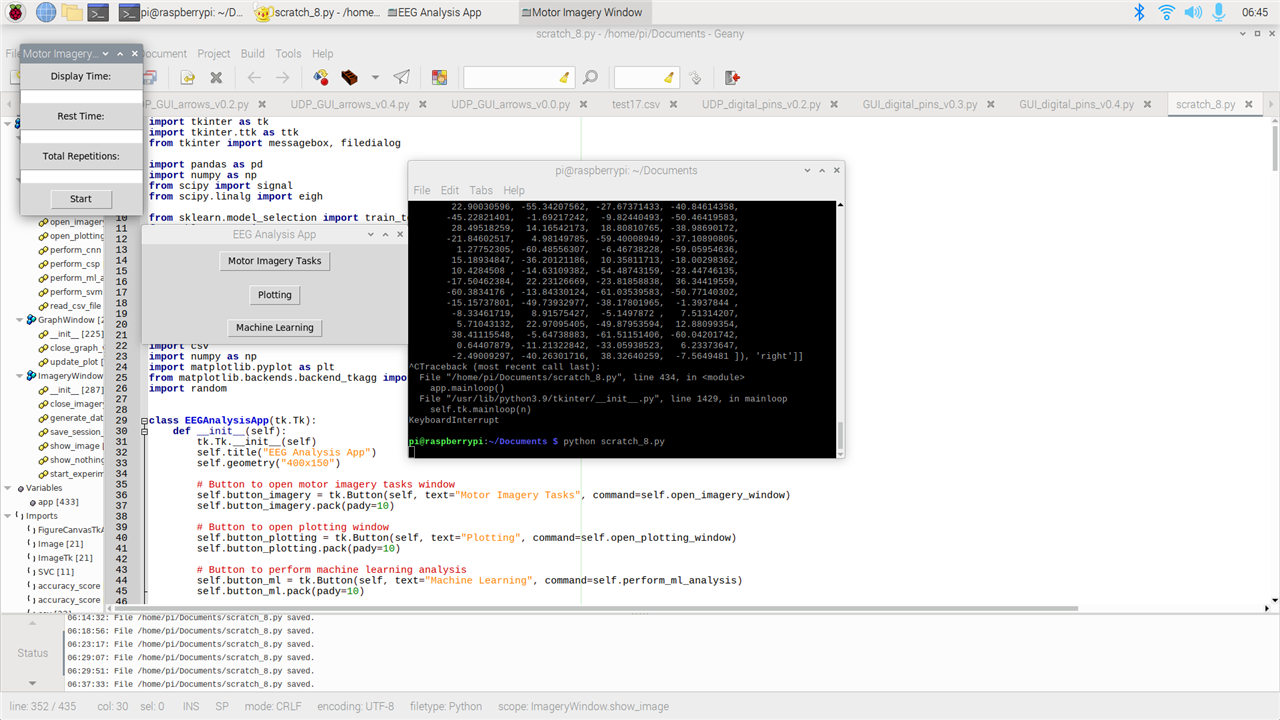Screen dimensions: 1280x720
Task: Collapse the Imports node in symbol tree
Action: click(9, 516)
